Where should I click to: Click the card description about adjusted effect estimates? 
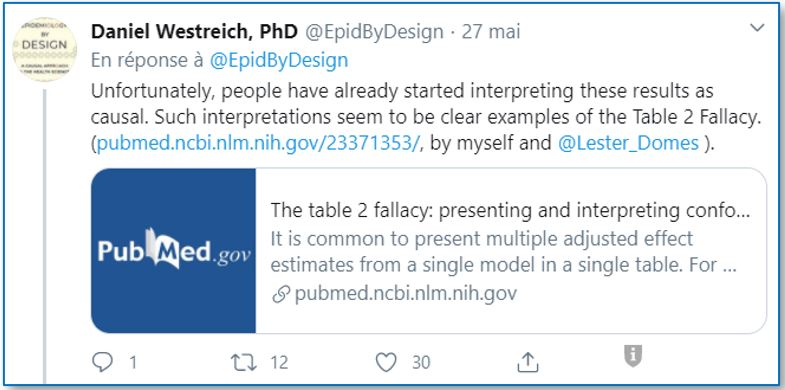pyautogui.click(x=503, y=252)
